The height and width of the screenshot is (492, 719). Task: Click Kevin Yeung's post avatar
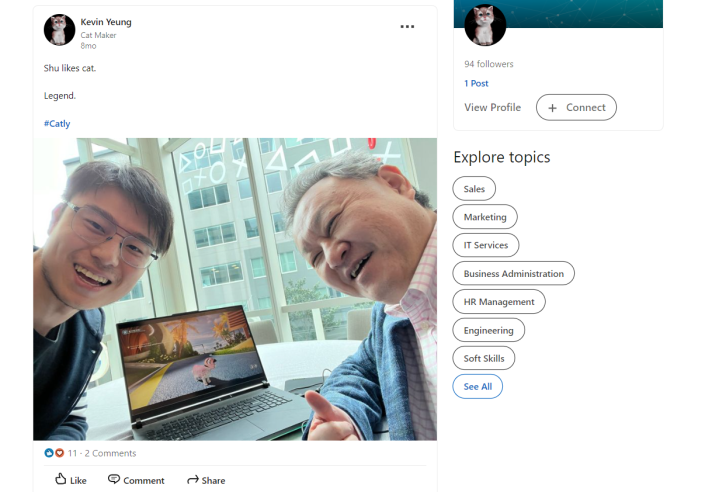click(x=60, y=30)
